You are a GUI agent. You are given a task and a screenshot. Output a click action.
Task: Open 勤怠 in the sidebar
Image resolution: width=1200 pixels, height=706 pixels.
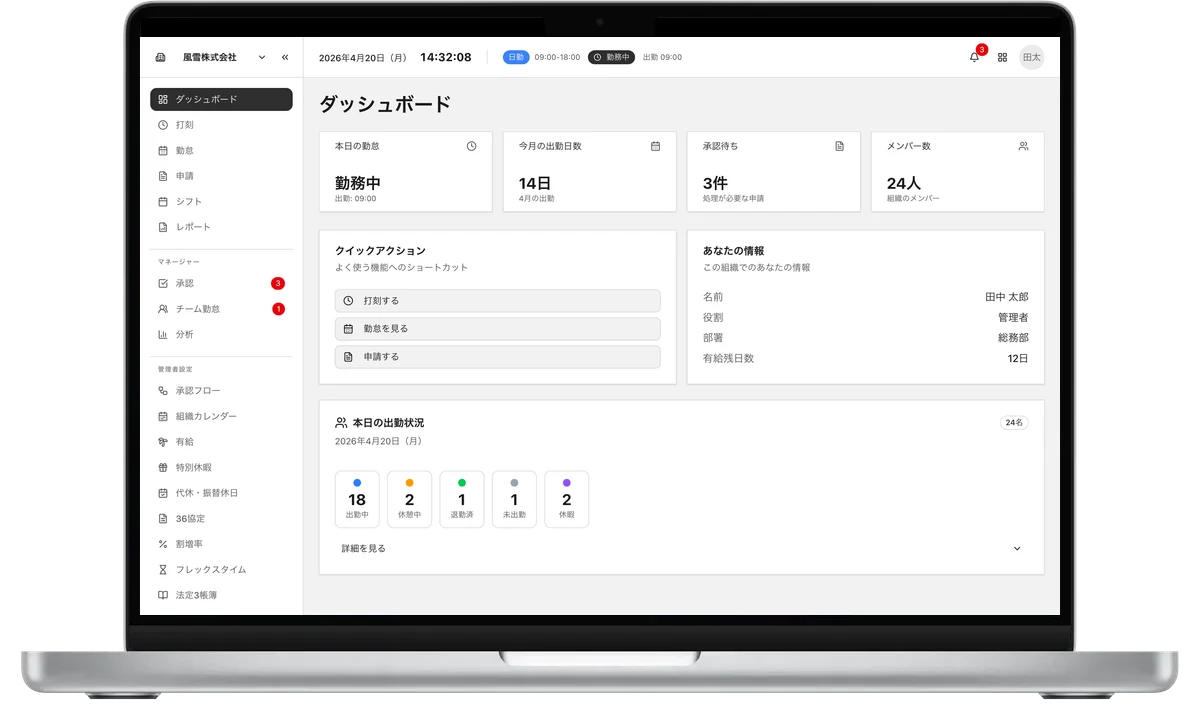click(221, 150)
